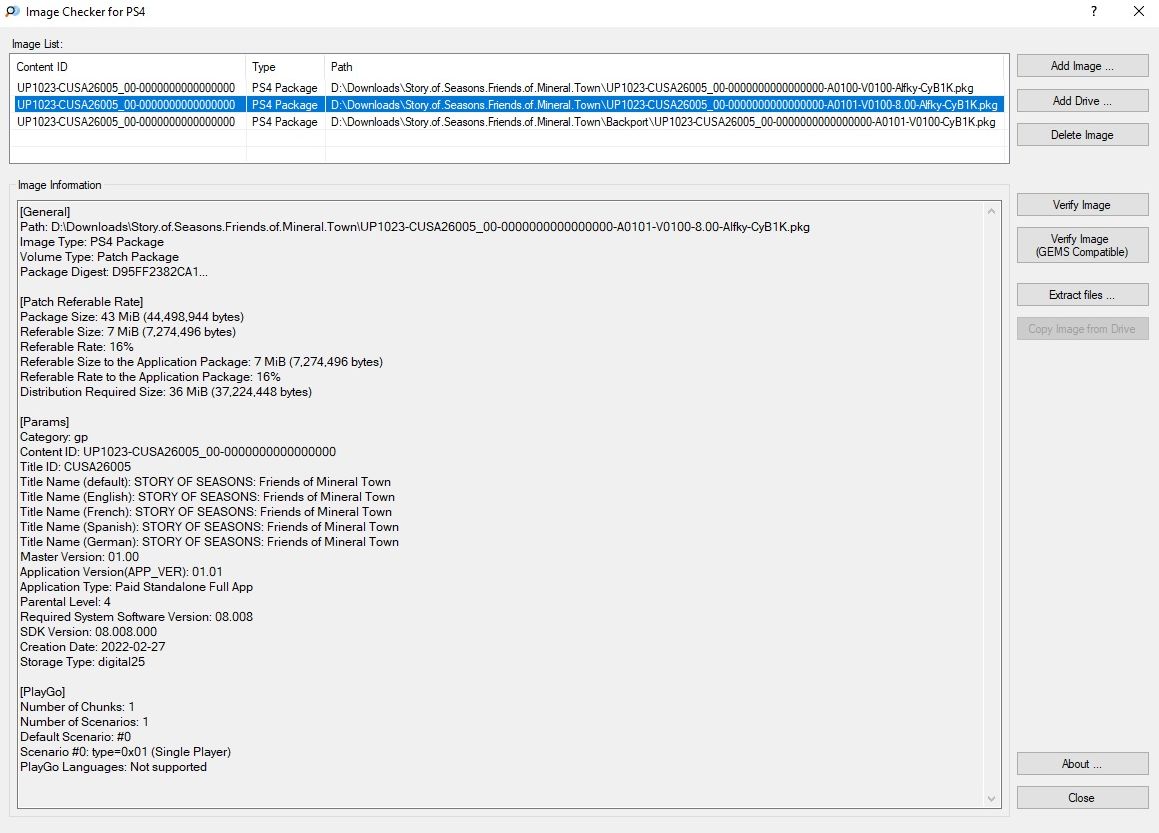Image resolution: width=1159 pixels, height=833 pixels.
Task: Open the Extract files dialog
Action: (x=1082, y=294)
